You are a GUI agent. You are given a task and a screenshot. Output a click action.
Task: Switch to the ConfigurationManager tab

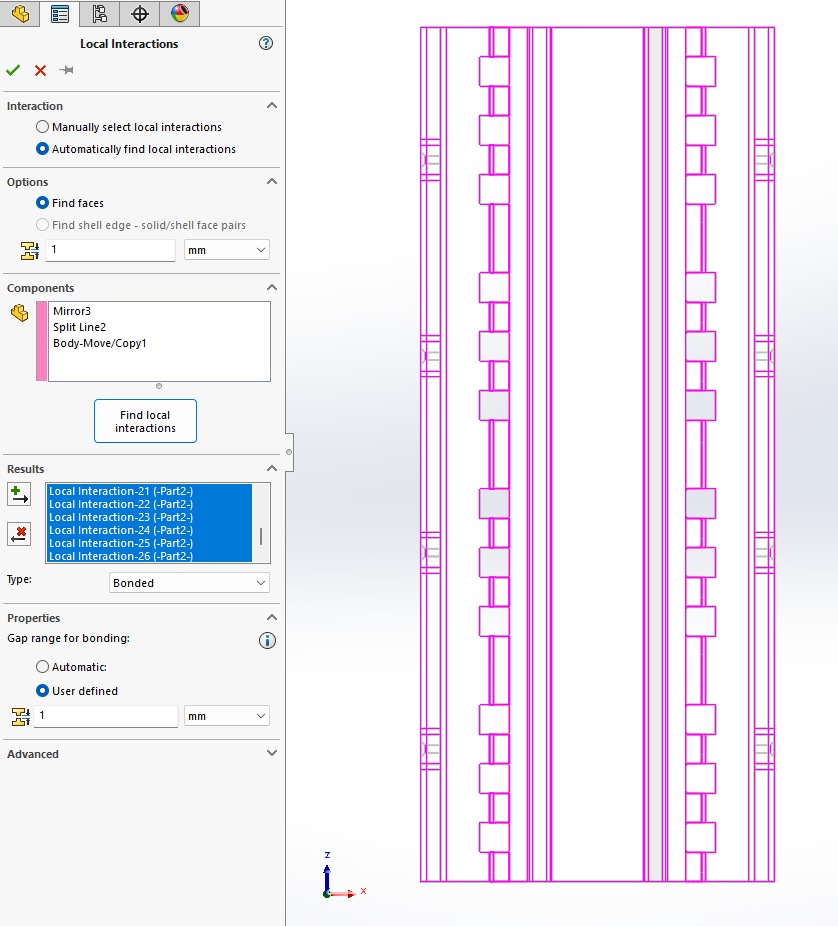pos(100,14)
